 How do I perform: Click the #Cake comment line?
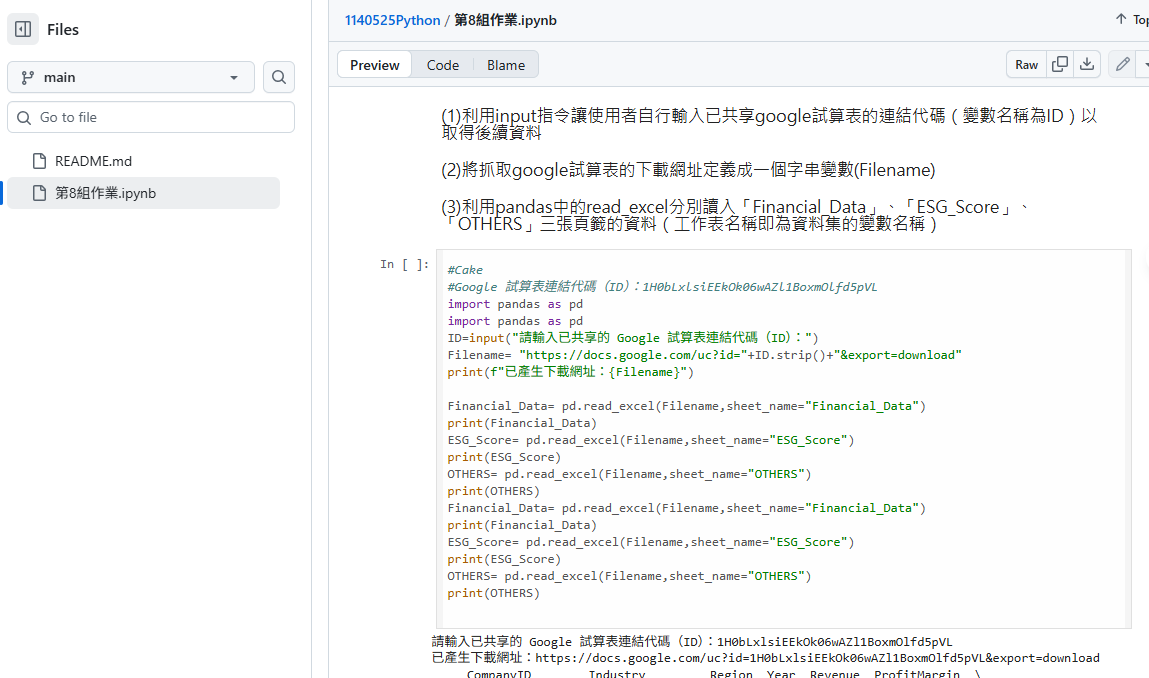coord(465,270)
